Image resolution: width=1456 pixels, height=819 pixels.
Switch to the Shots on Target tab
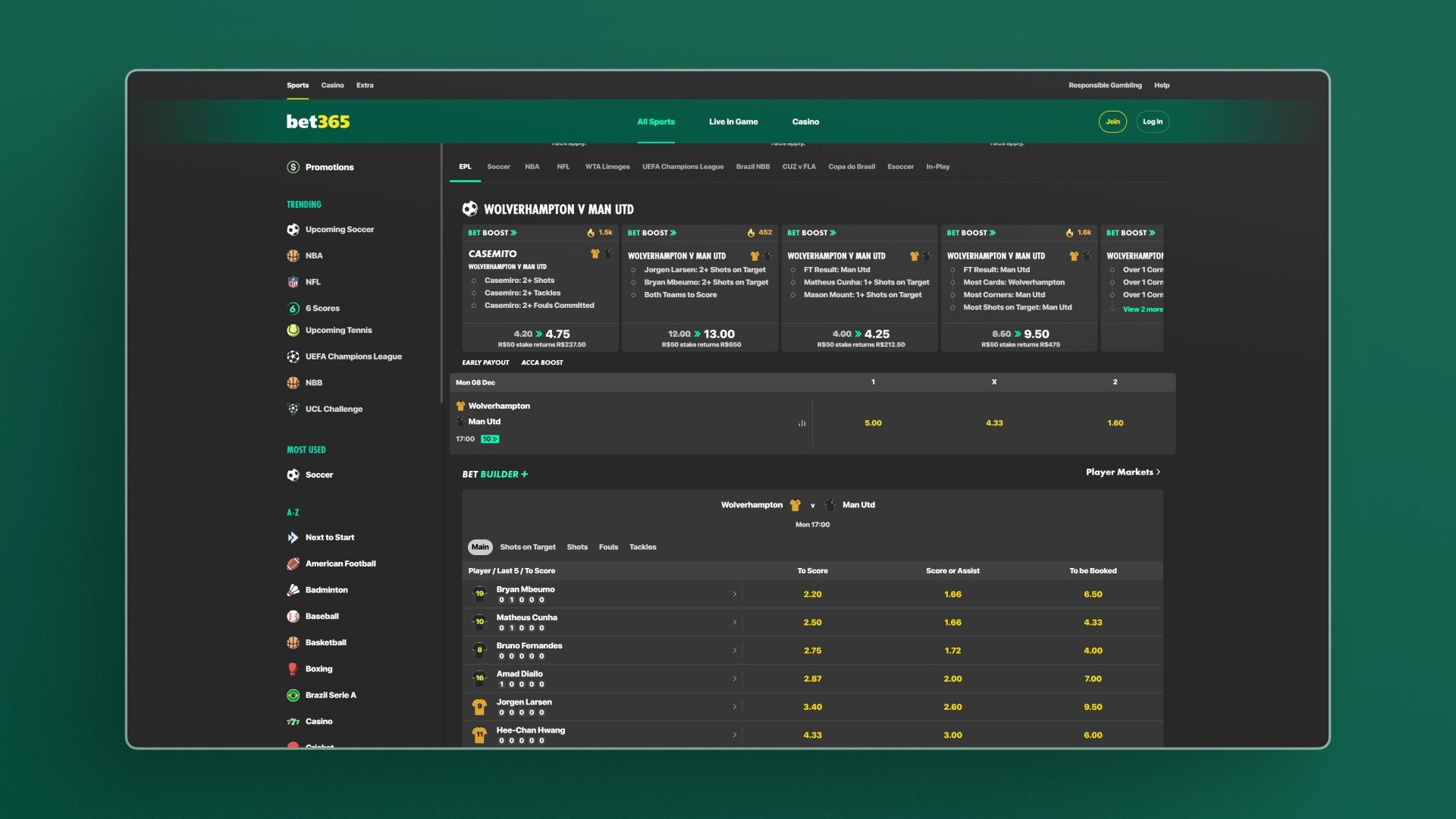point(527,547)
